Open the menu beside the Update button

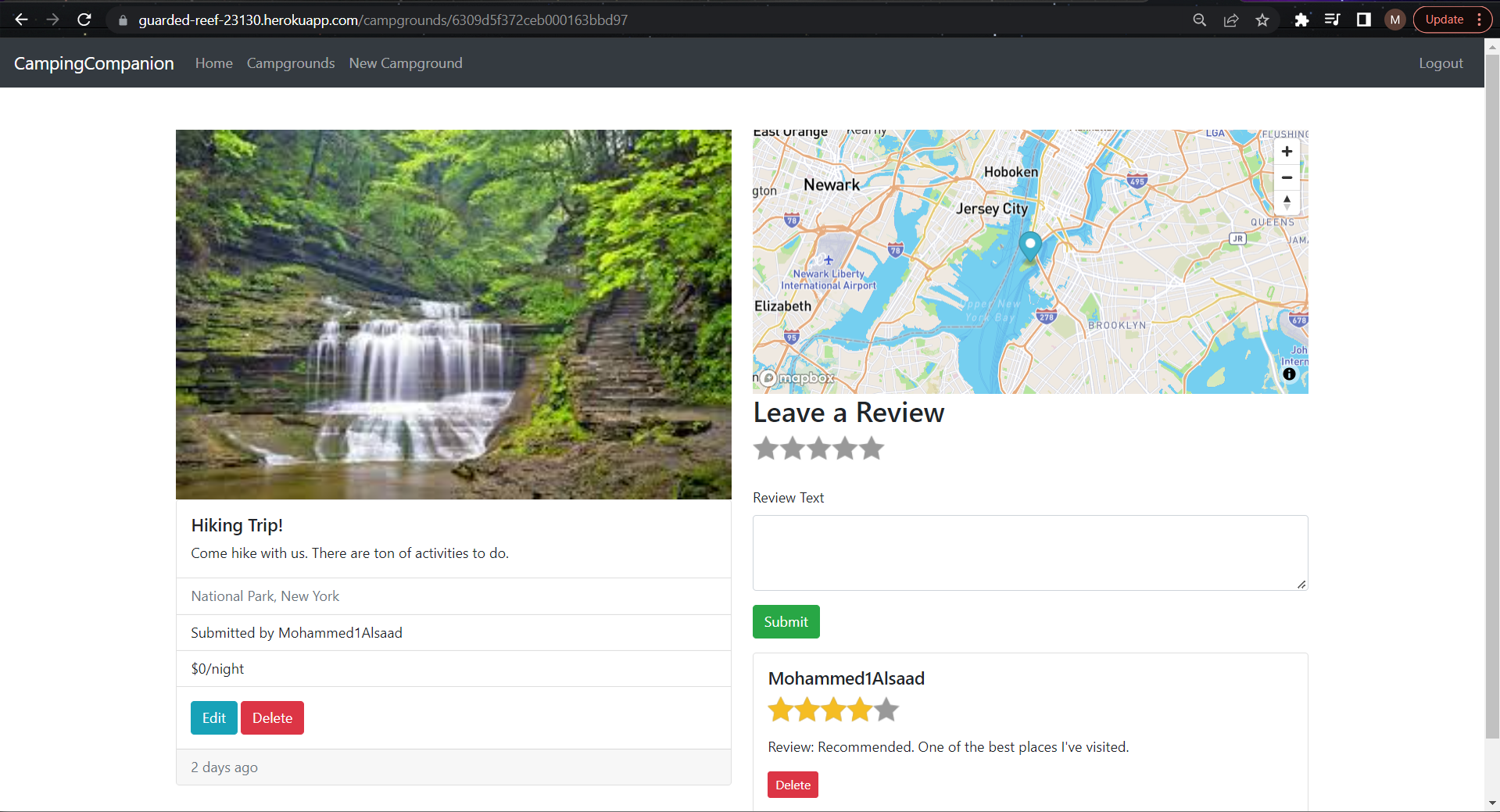coord(1480,20)
